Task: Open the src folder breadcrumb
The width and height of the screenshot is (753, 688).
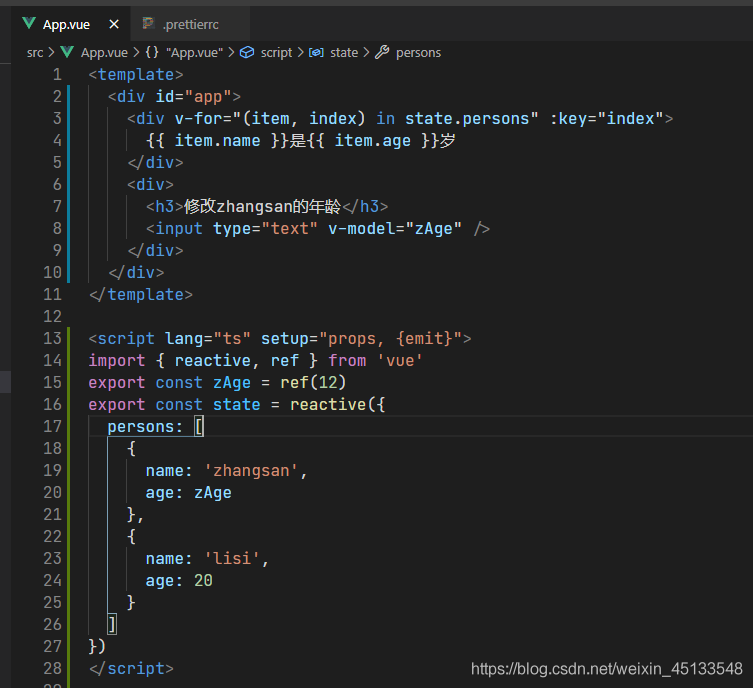Action: [35, 52]
